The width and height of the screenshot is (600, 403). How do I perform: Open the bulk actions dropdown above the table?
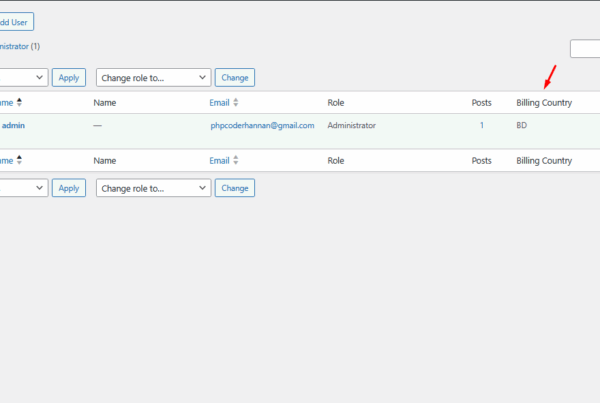click(x=23, y=77)
